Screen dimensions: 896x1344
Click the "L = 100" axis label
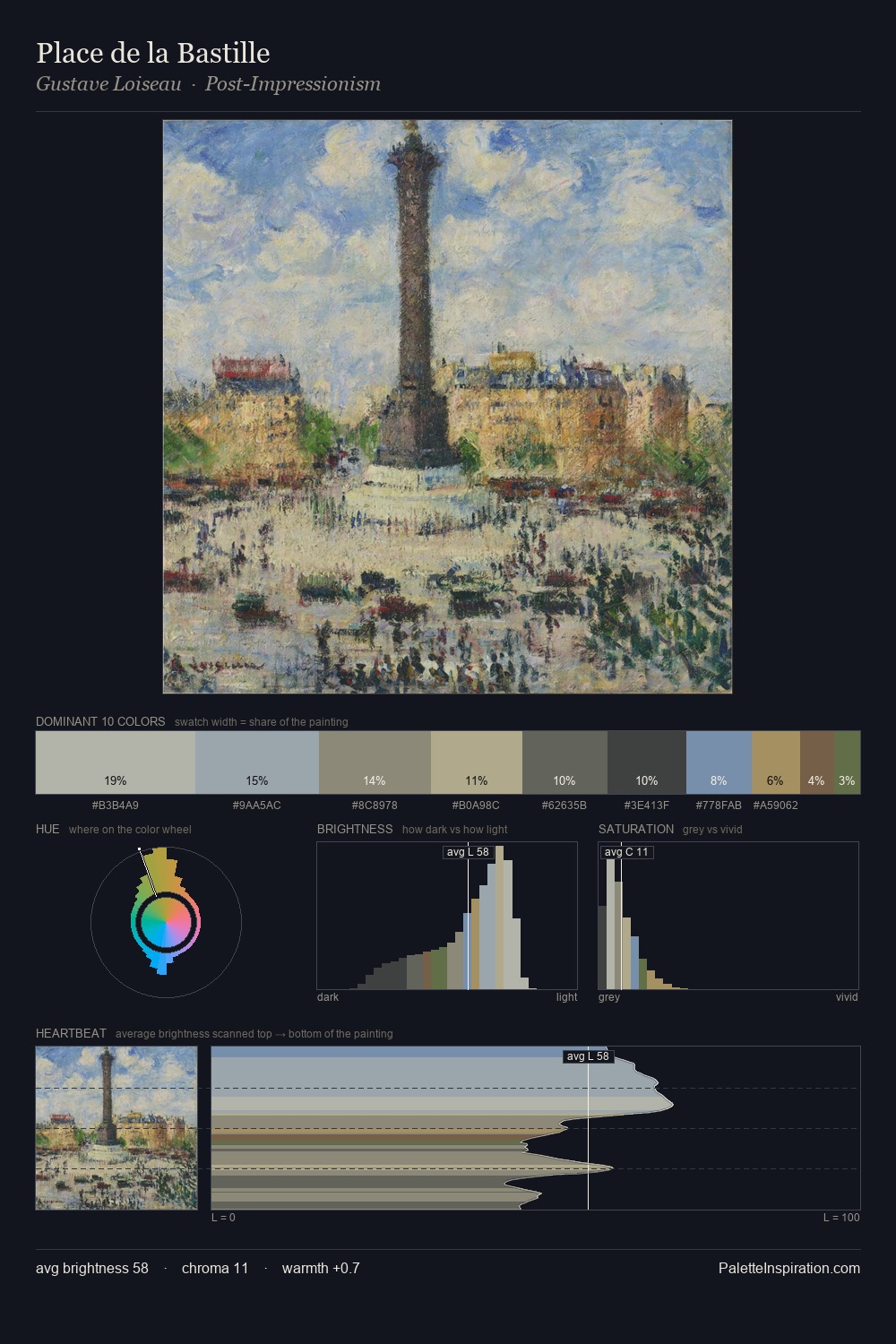point(841,1218)
